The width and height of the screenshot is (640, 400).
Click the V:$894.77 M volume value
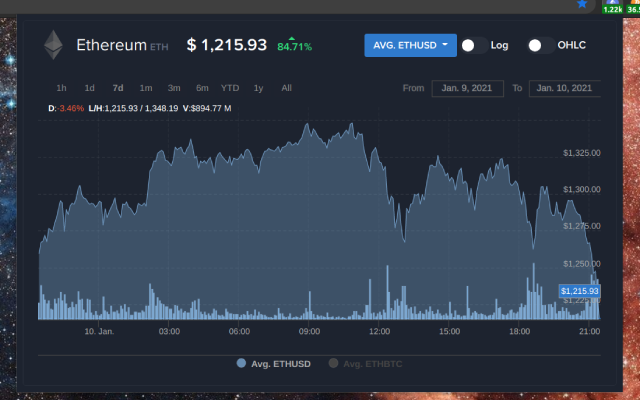click(x=207, y=109)
